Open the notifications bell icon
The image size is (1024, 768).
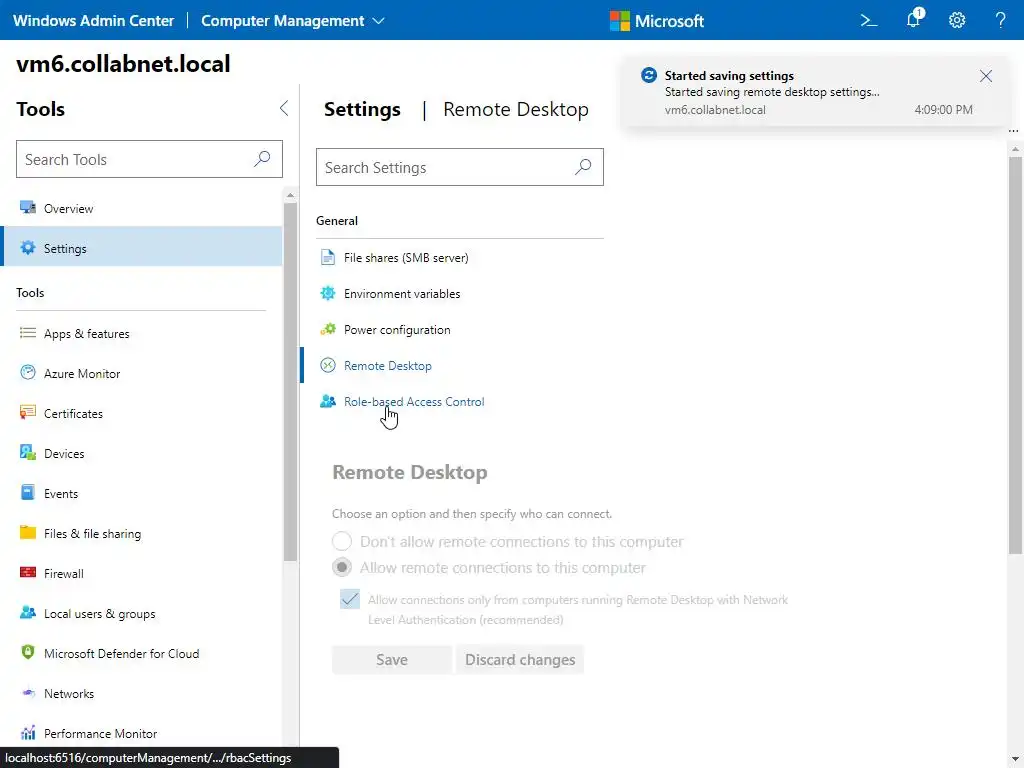click(x=913, y=20)
